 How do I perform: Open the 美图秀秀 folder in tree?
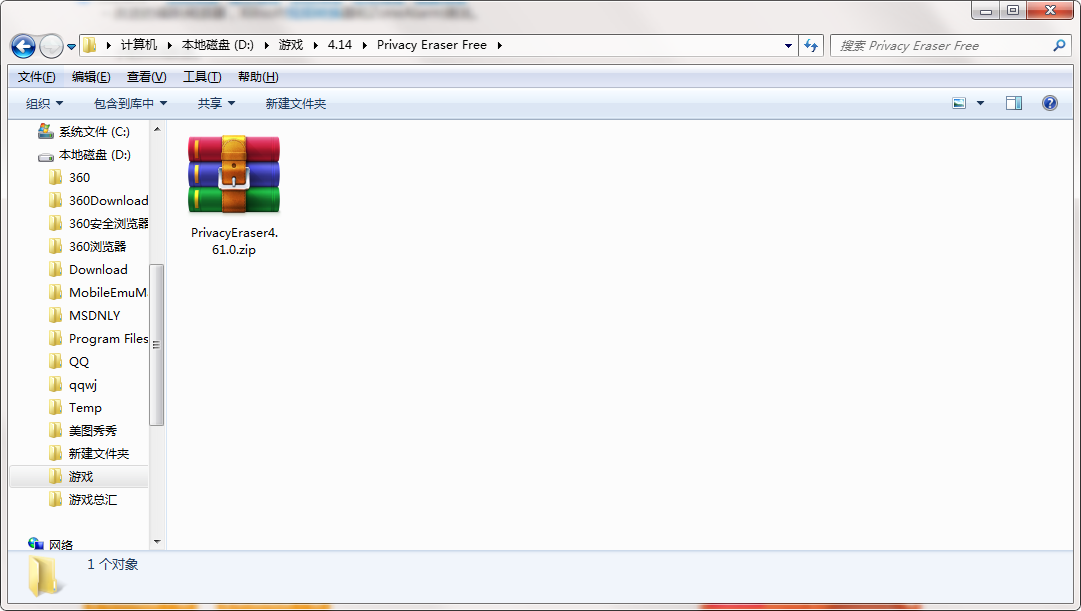(92, 431)
